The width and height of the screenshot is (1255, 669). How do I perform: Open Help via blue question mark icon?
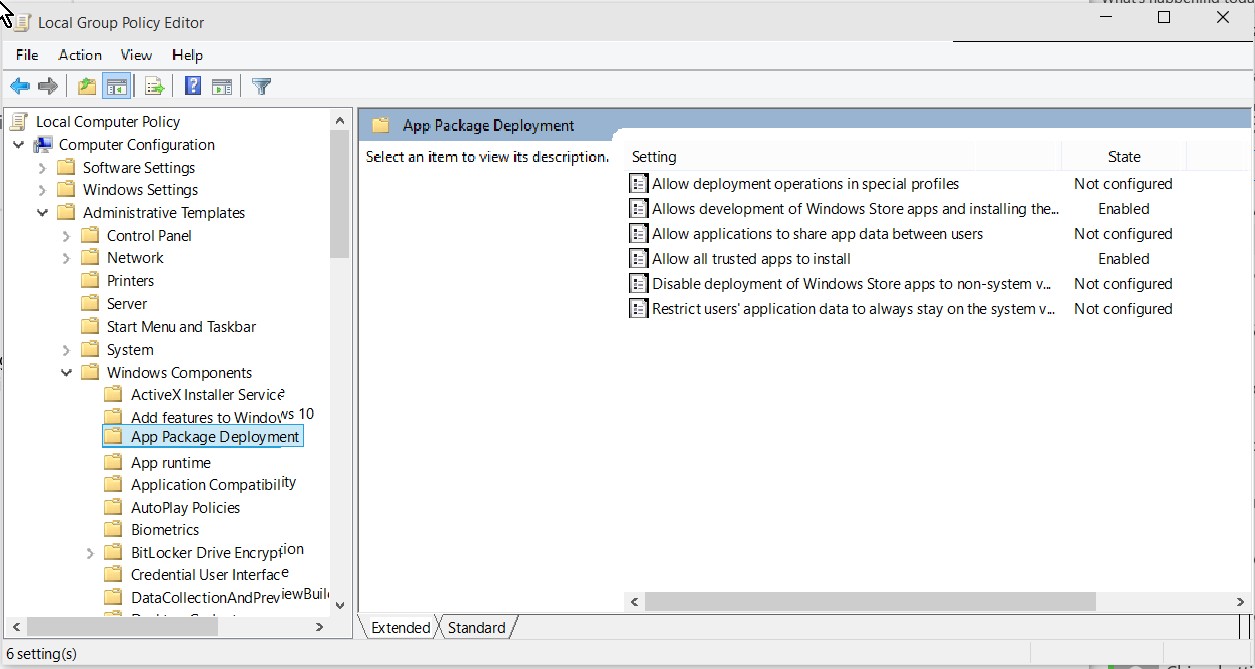(193, 87)
